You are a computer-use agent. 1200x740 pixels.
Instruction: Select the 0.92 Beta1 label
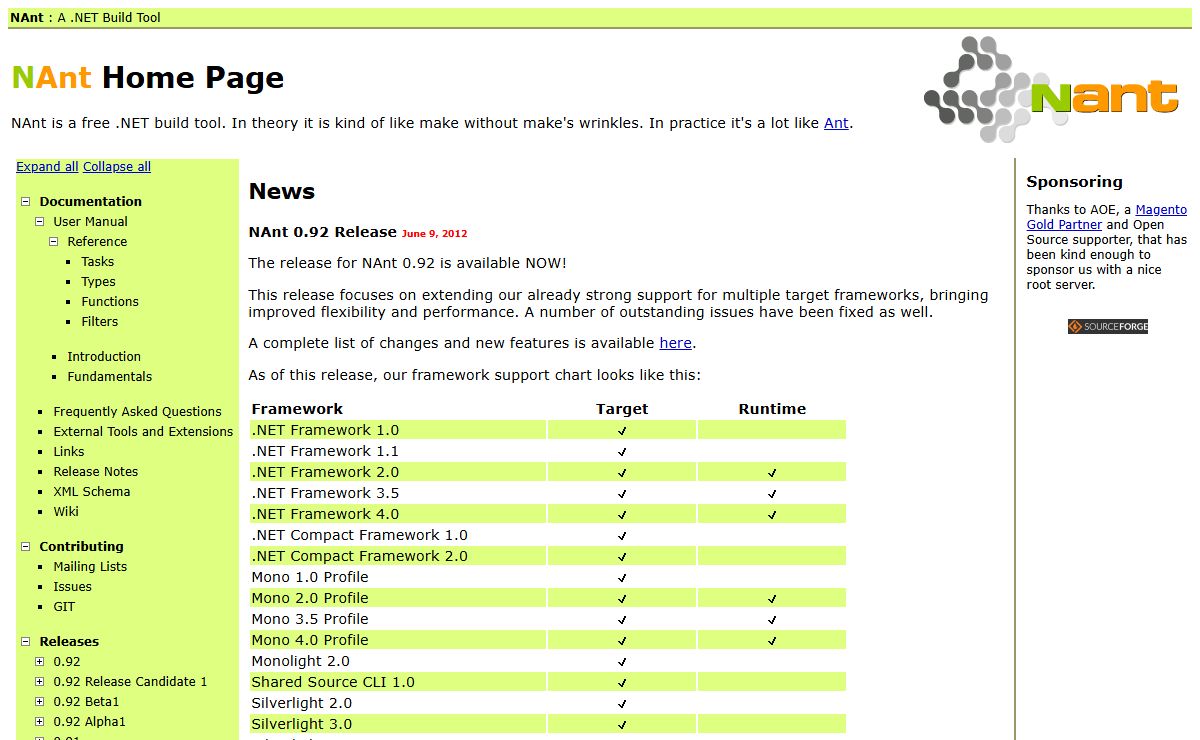click(86, 701)
